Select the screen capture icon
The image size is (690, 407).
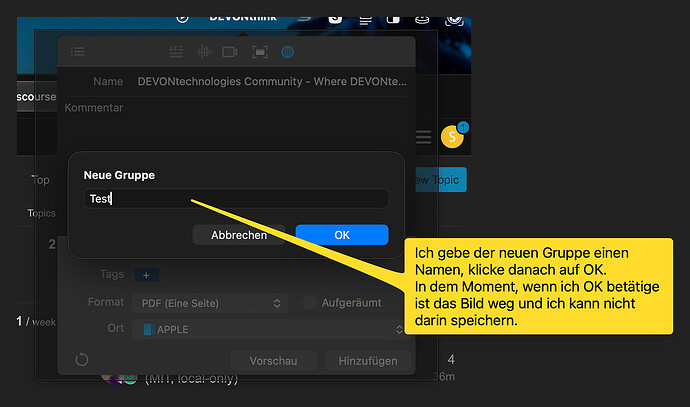(x=260, y=52)
